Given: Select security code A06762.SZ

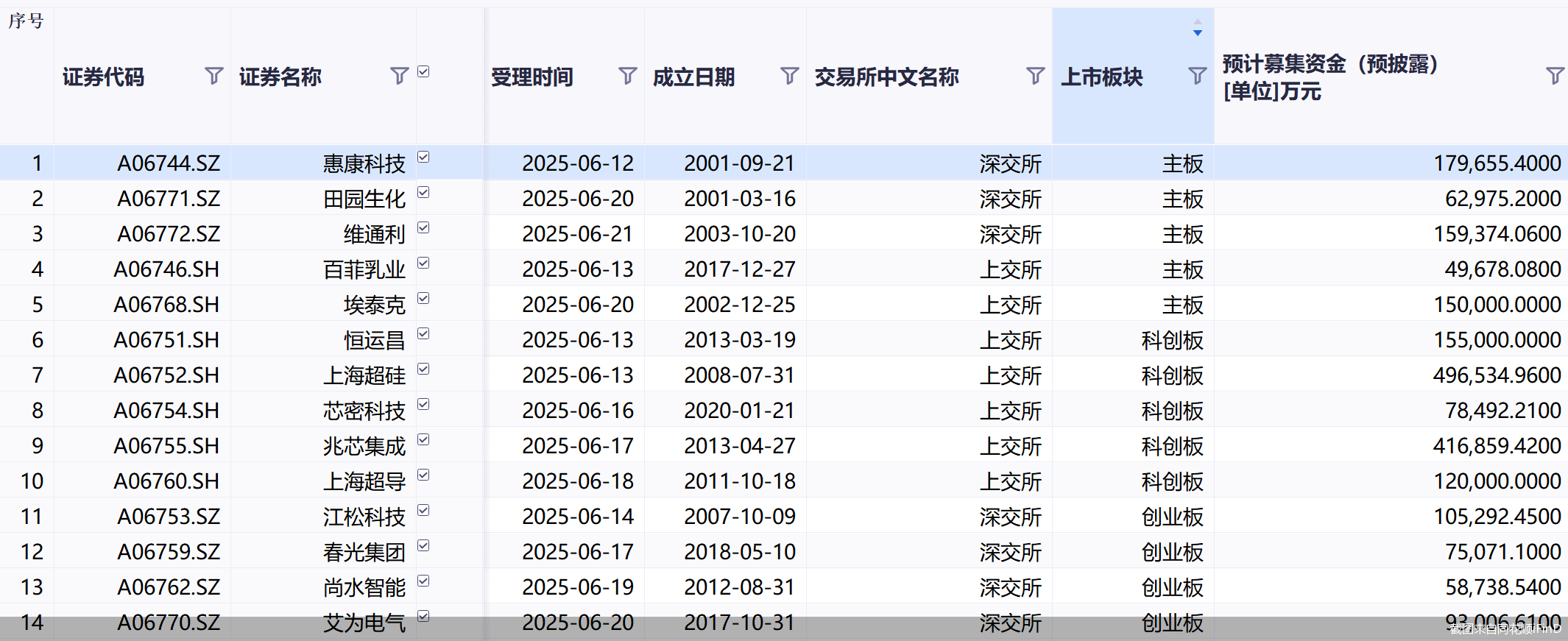Looking at the screenshot, I should pyautogui.click(x=169, y=587).
